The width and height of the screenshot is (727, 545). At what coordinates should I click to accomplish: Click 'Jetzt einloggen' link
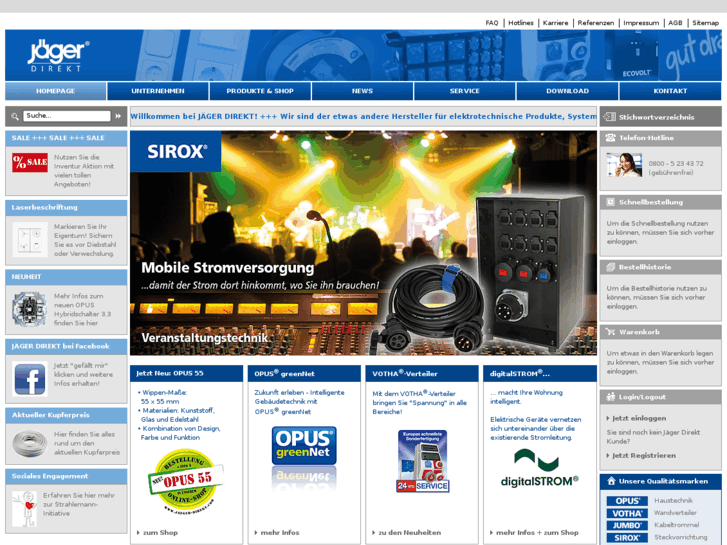point(637,418)
